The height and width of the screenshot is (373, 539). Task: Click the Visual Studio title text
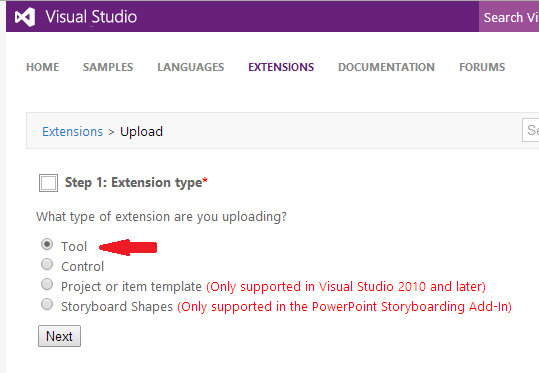(x=91, y=17)
